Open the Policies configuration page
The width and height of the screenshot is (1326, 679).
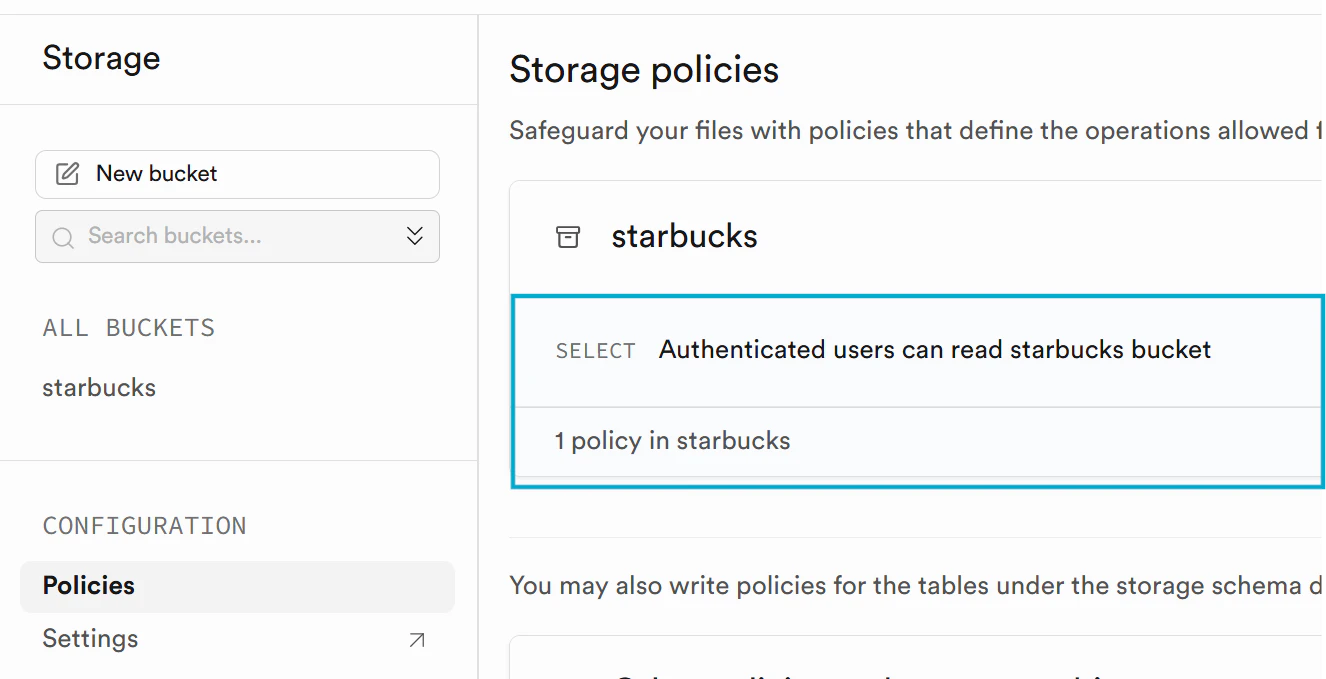point(237,586)
